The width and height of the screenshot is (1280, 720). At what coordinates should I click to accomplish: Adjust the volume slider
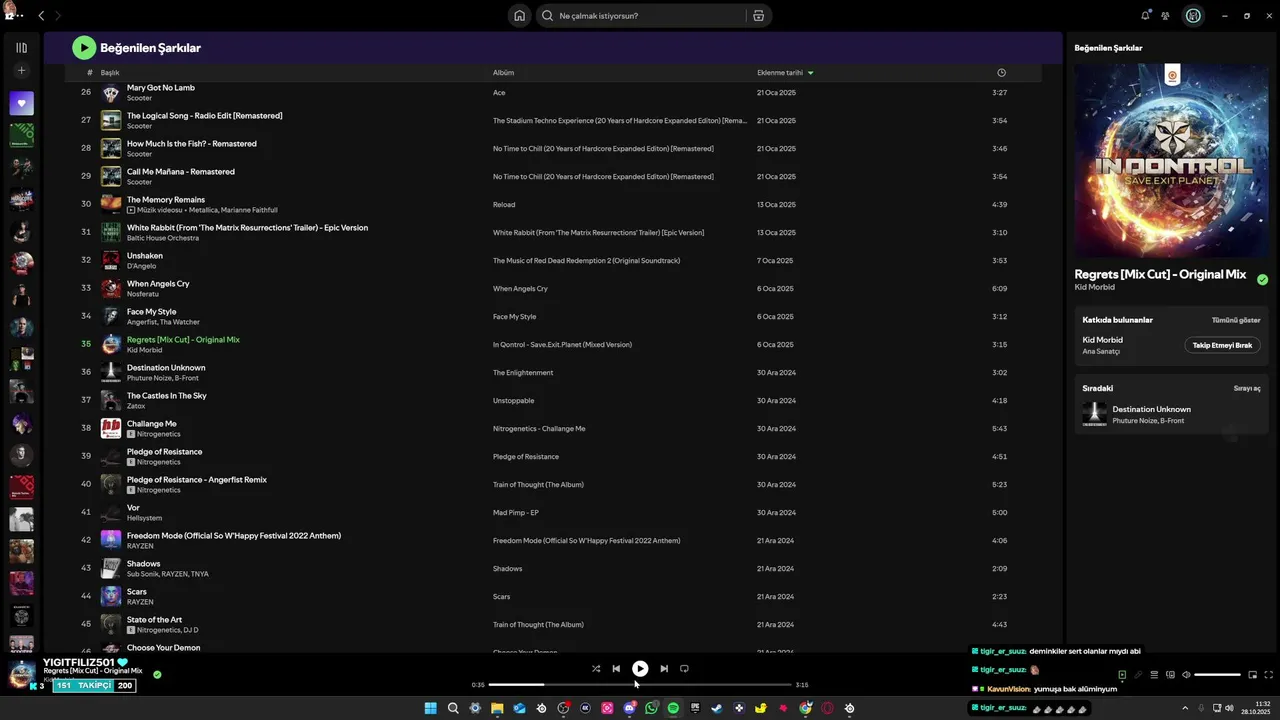[1217, 675]
